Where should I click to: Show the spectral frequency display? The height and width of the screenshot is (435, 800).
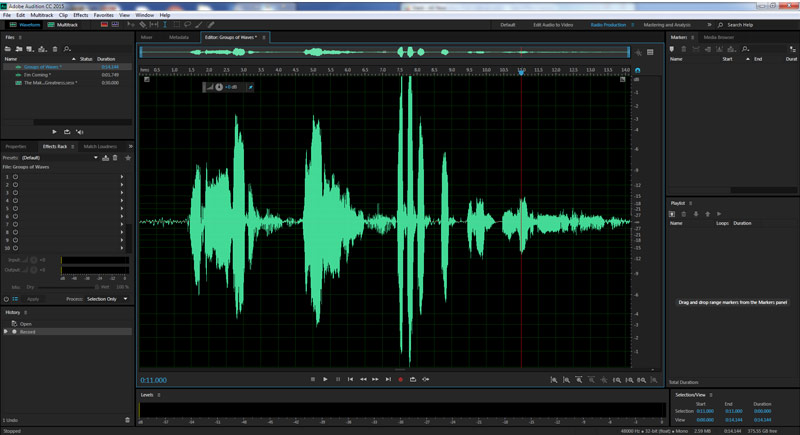click(x=104, y=24)
